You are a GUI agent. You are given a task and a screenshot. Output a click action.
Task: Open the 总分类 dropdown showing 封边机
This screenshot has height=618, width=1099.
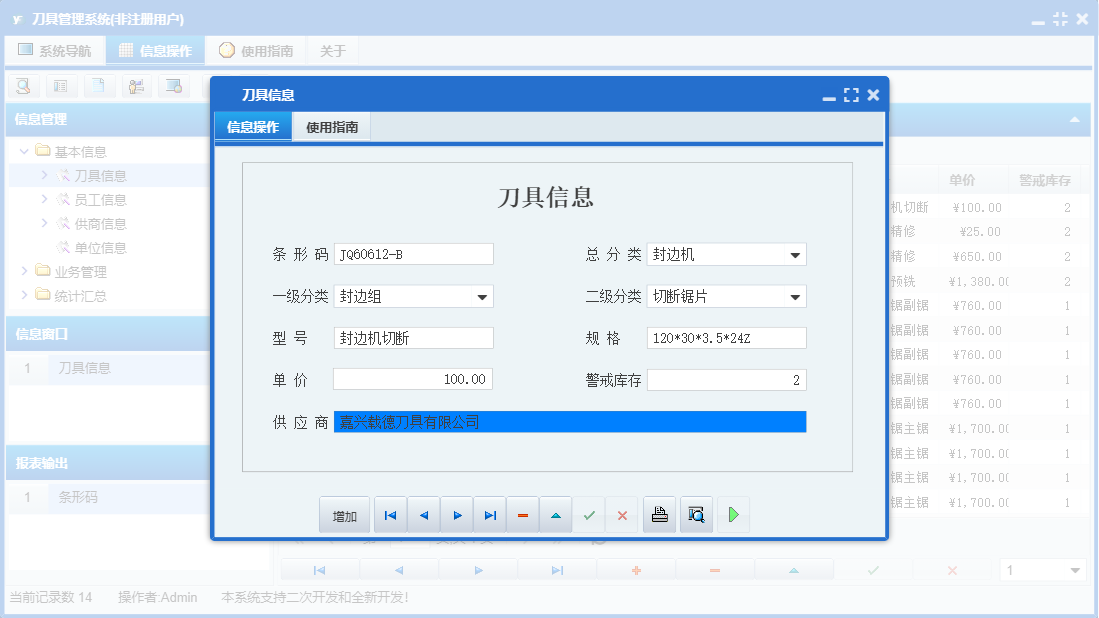(796, 254)
